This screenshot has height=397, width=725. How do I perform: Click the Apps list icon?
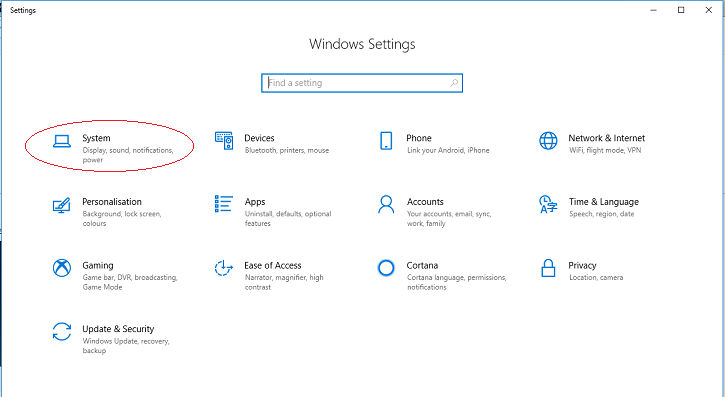[224, 204]
